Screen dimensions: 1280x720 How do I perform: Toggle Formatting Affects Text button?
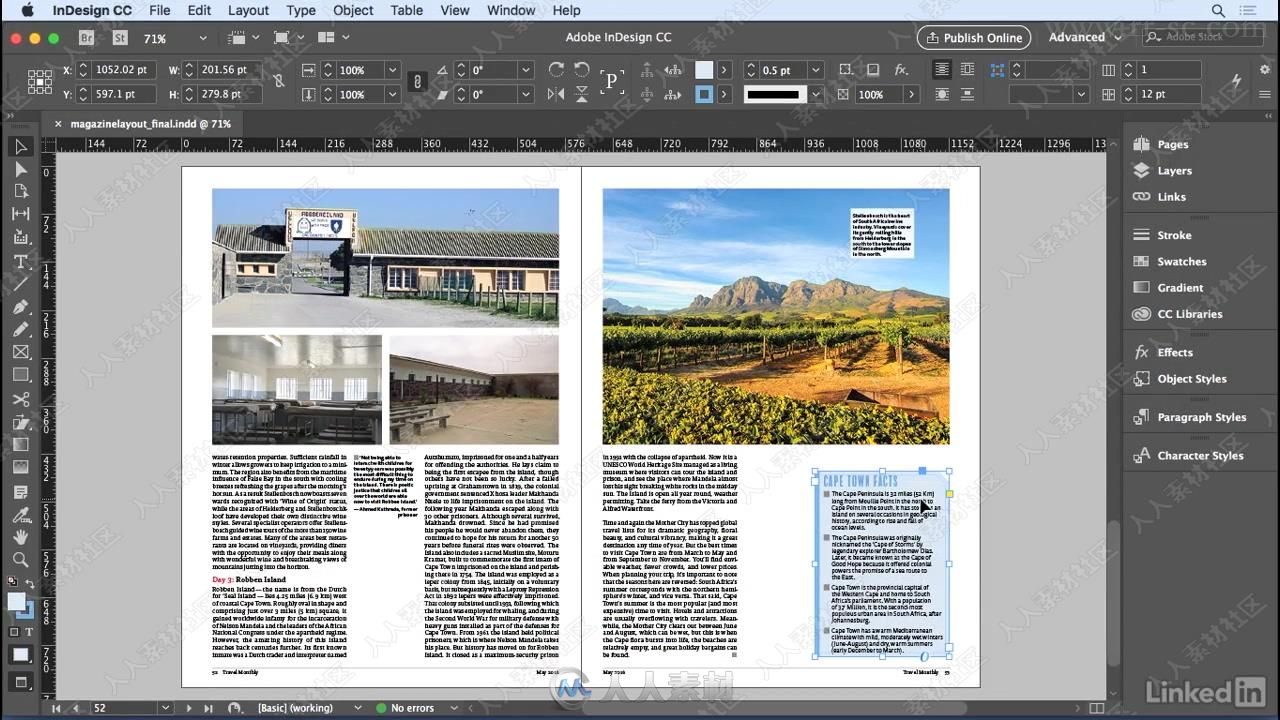[29, 632]
